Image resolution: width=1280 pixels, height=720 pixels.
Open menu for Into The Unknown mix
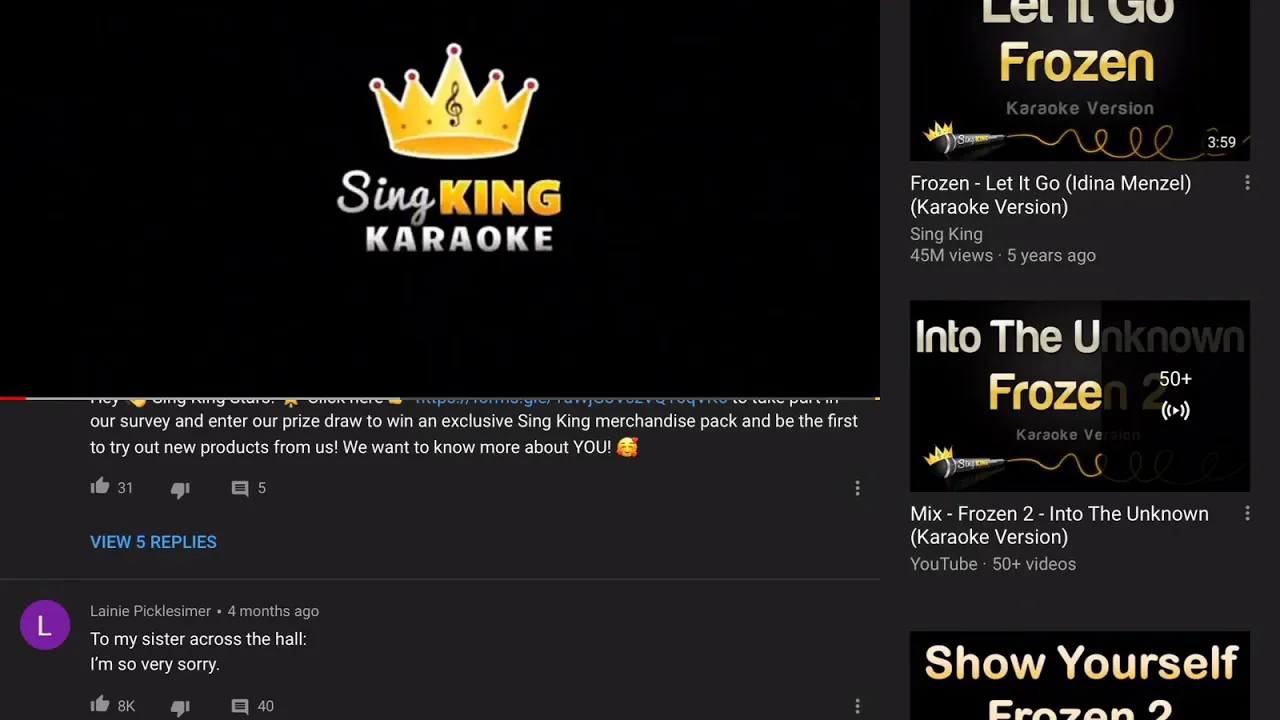[1247, 513]
